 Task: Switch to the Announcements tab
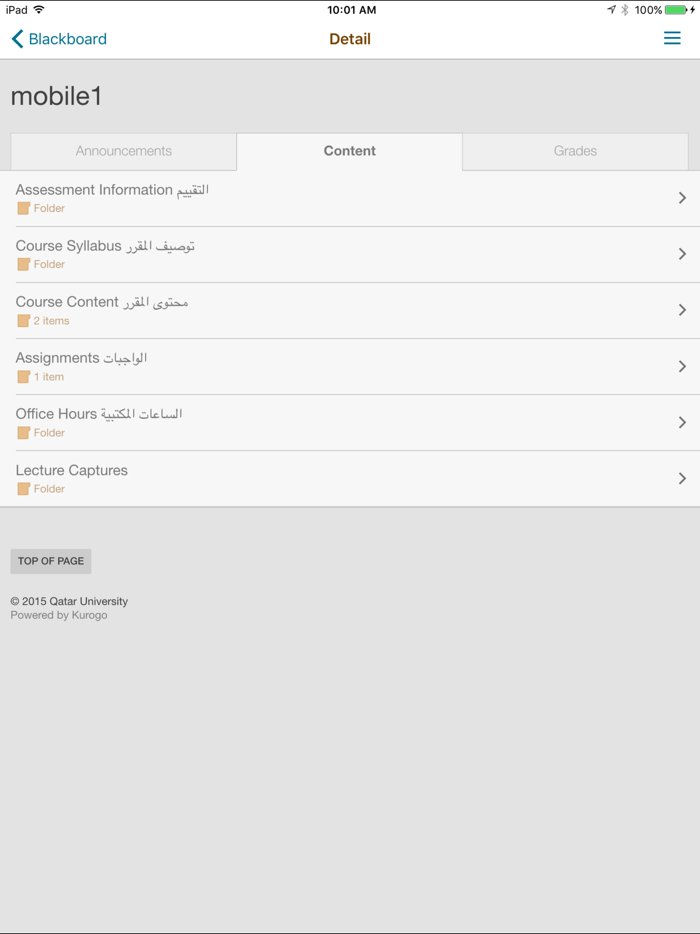tap(123, 151)
